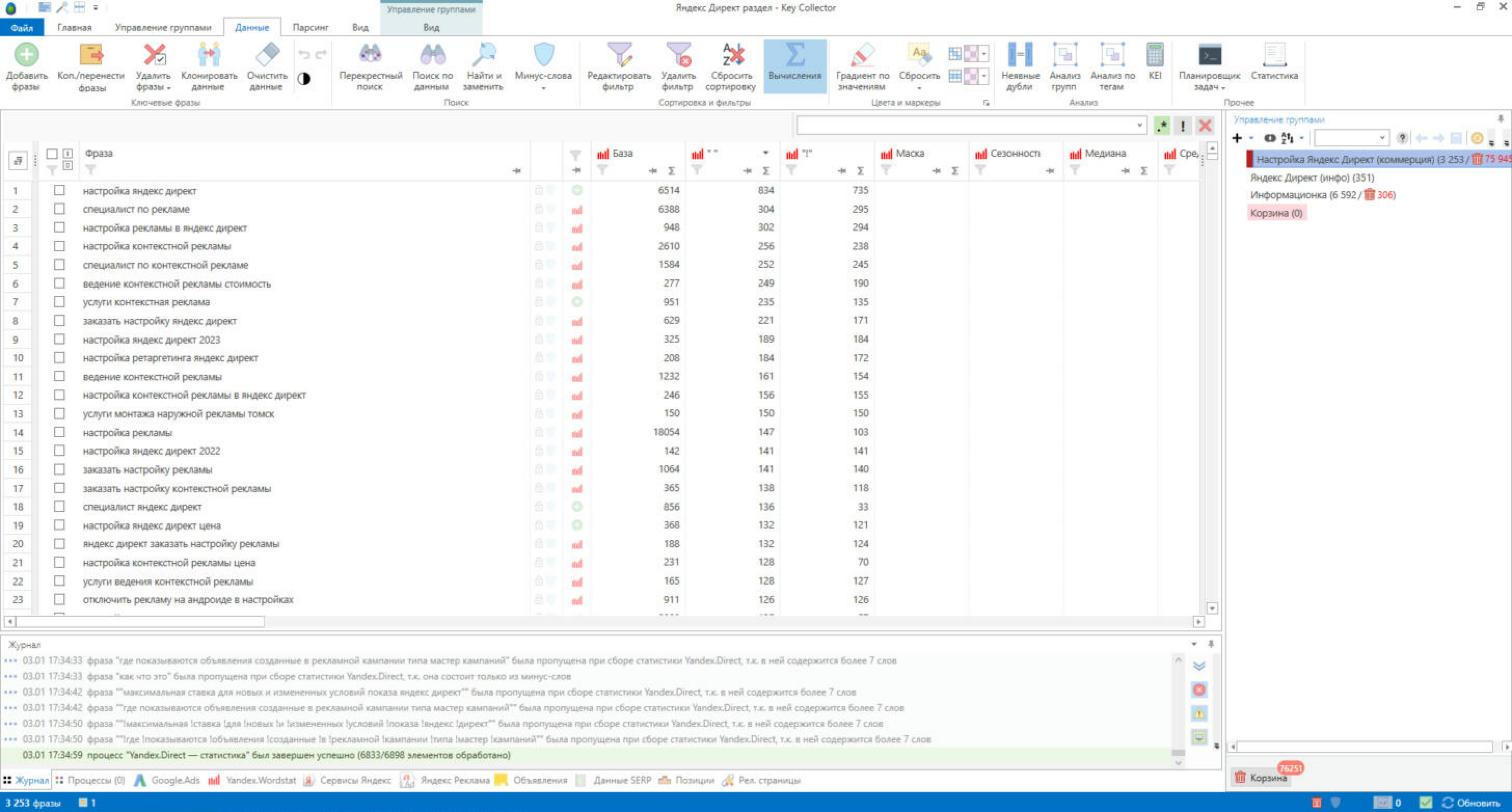The width and height of the screenshot is (1512, 812).
Task: Run Неявные дубли analysis
Action: [x=1020, y=67]
